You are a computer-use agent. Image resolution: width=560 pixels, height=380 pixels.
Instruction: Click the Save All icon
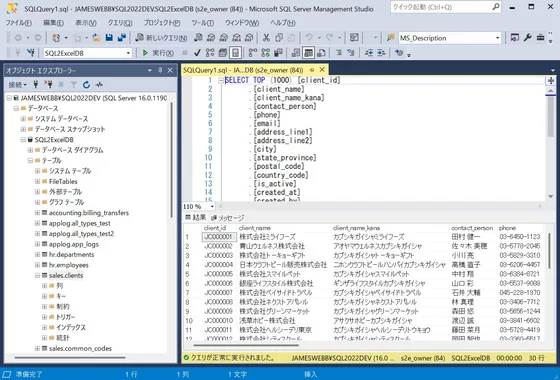point(122,38)
